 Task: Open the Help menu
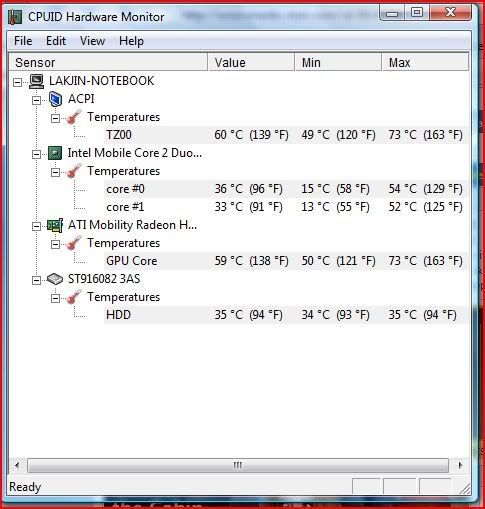point(131,41)
